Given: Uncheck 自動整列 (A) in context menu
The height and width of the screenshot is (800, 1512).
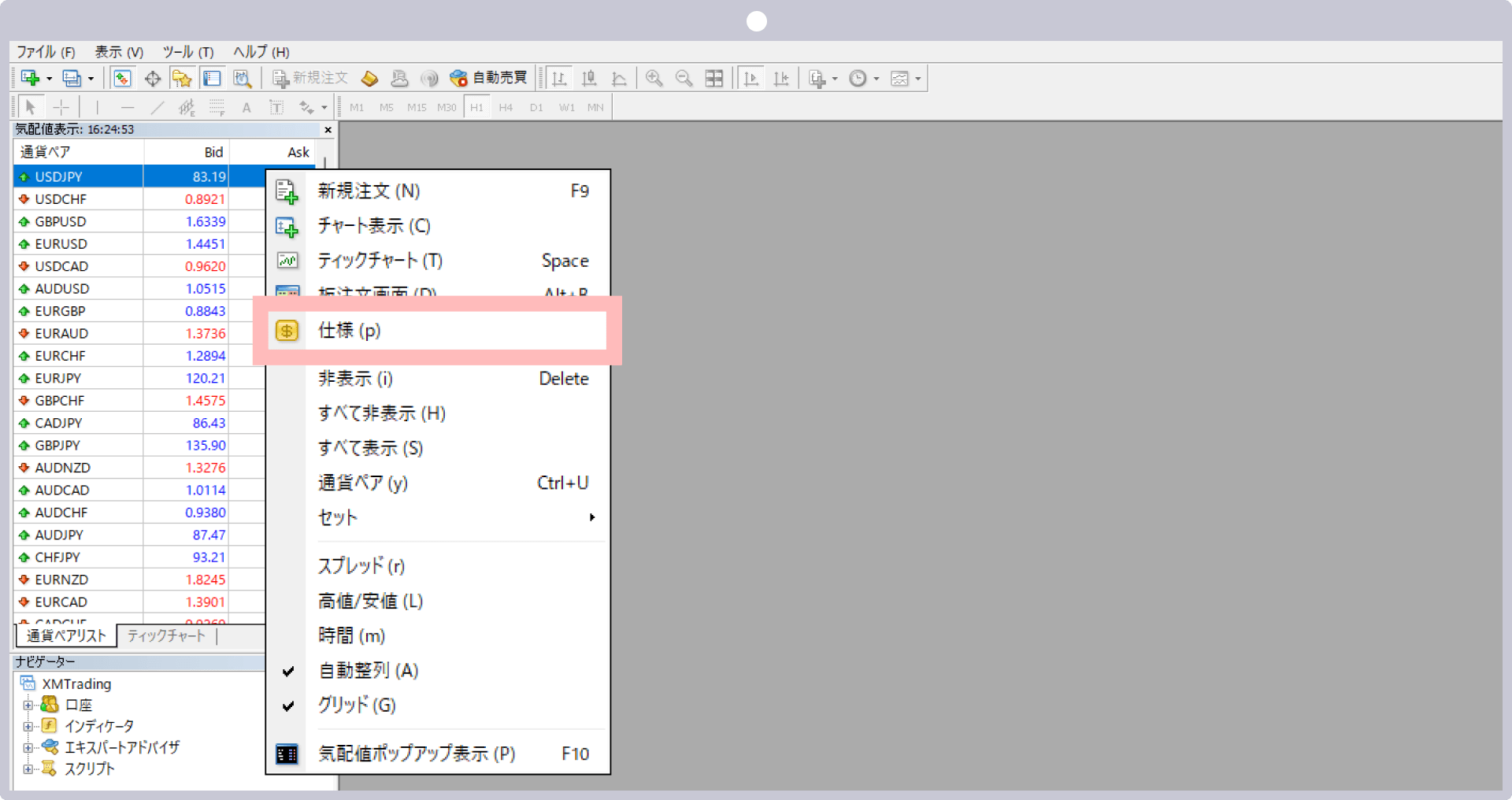Looking at the screenshot, I should point(368,670).
